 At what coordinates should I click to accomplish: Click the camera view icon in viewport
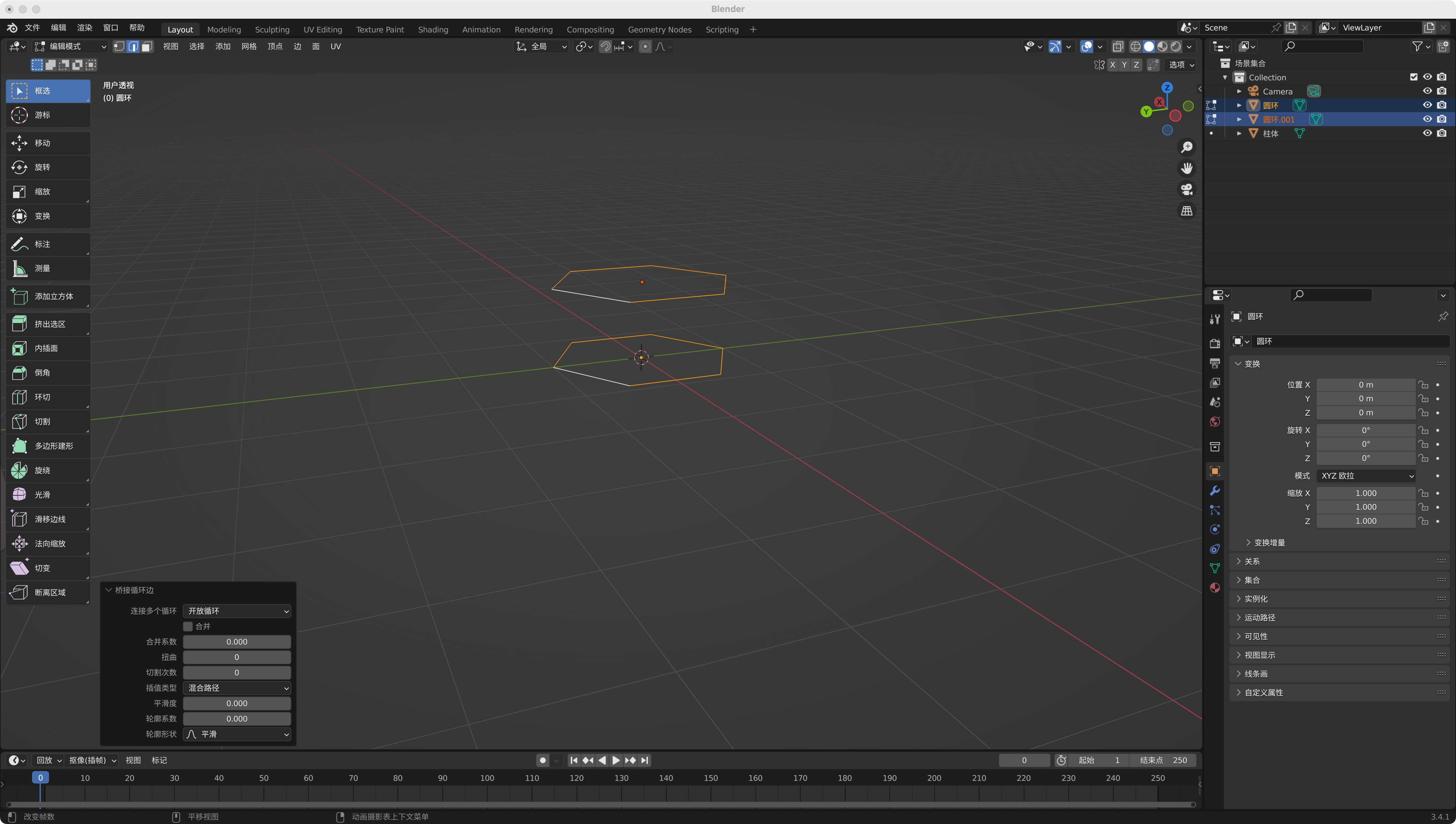[1186, 189]
